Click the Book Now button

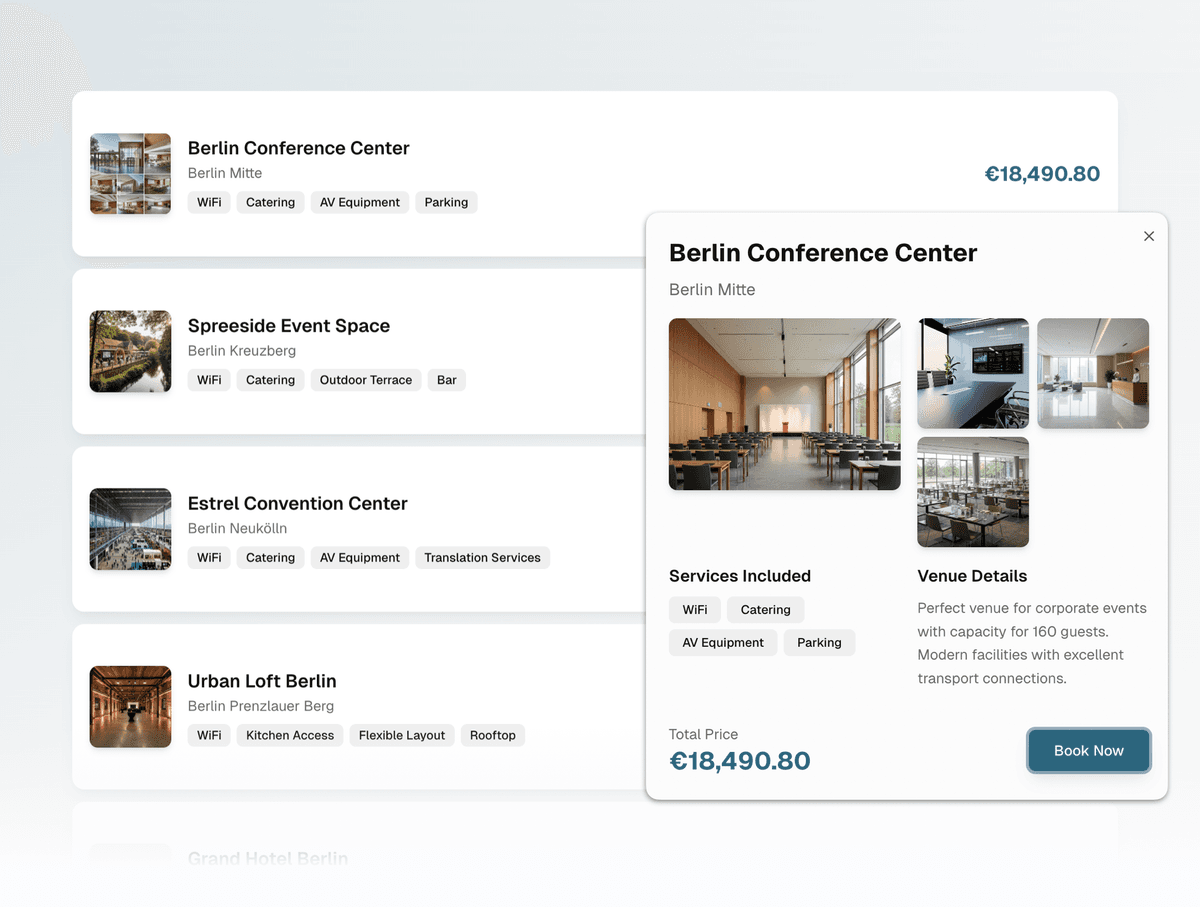tap(1088, 751)
